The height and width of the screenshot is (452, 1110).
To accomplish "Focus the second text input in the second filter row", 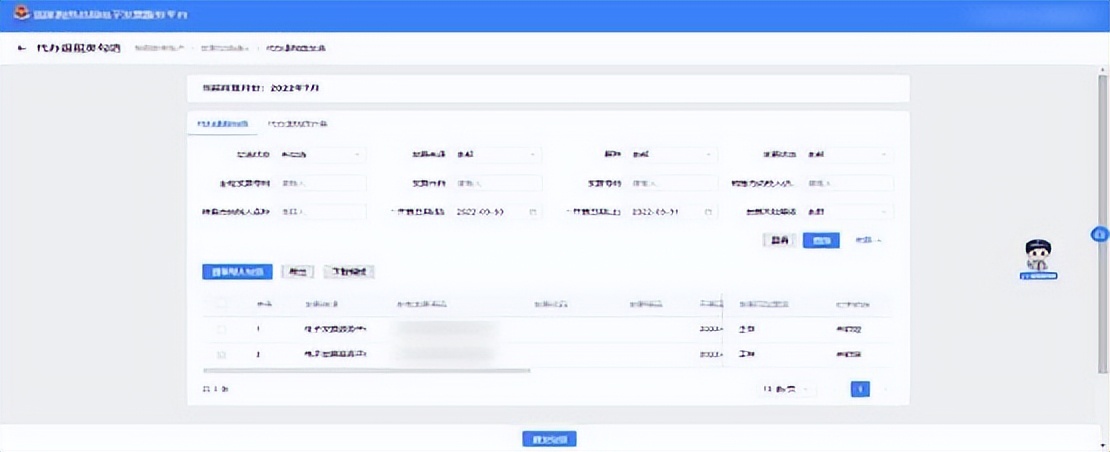I will coord(497,183).
